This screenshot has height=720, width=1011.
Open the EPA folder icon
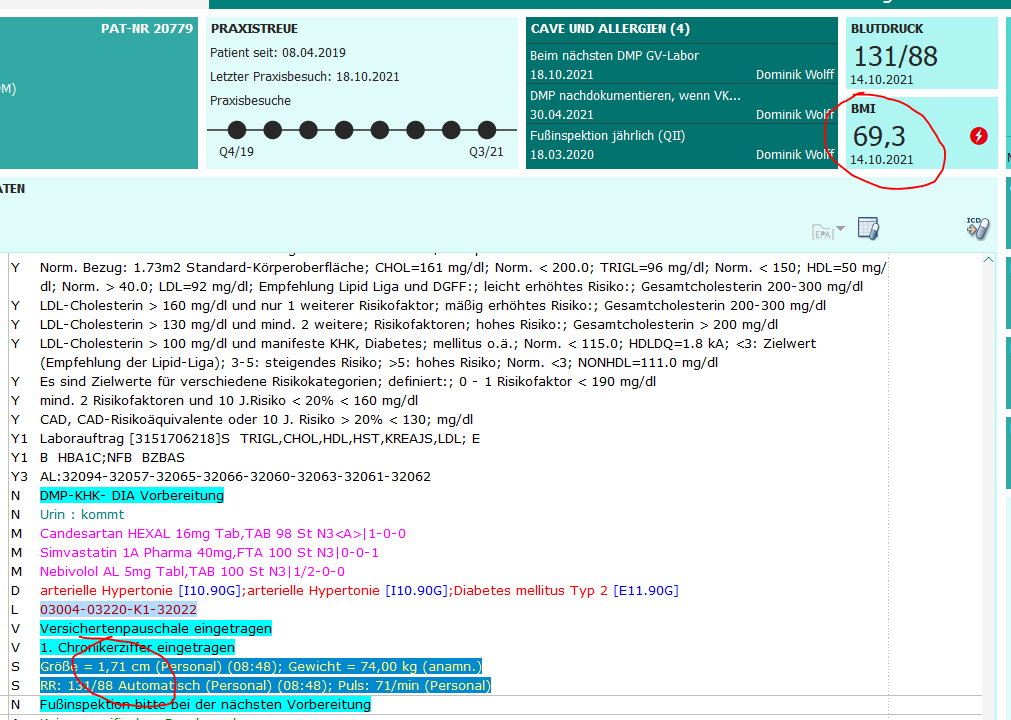[x=823, y=231]
